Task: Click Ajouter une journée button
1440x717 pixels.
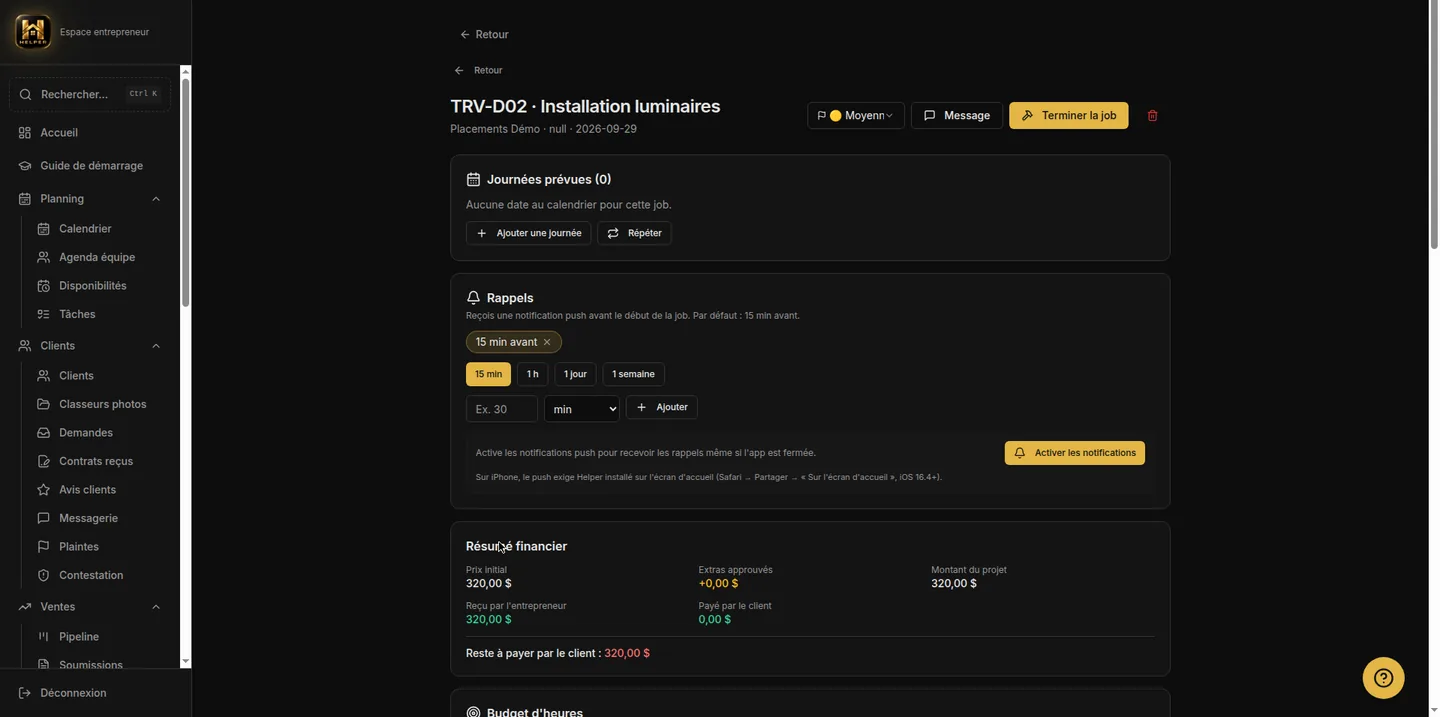Action: pyautogui.click(x=528, y=233)
